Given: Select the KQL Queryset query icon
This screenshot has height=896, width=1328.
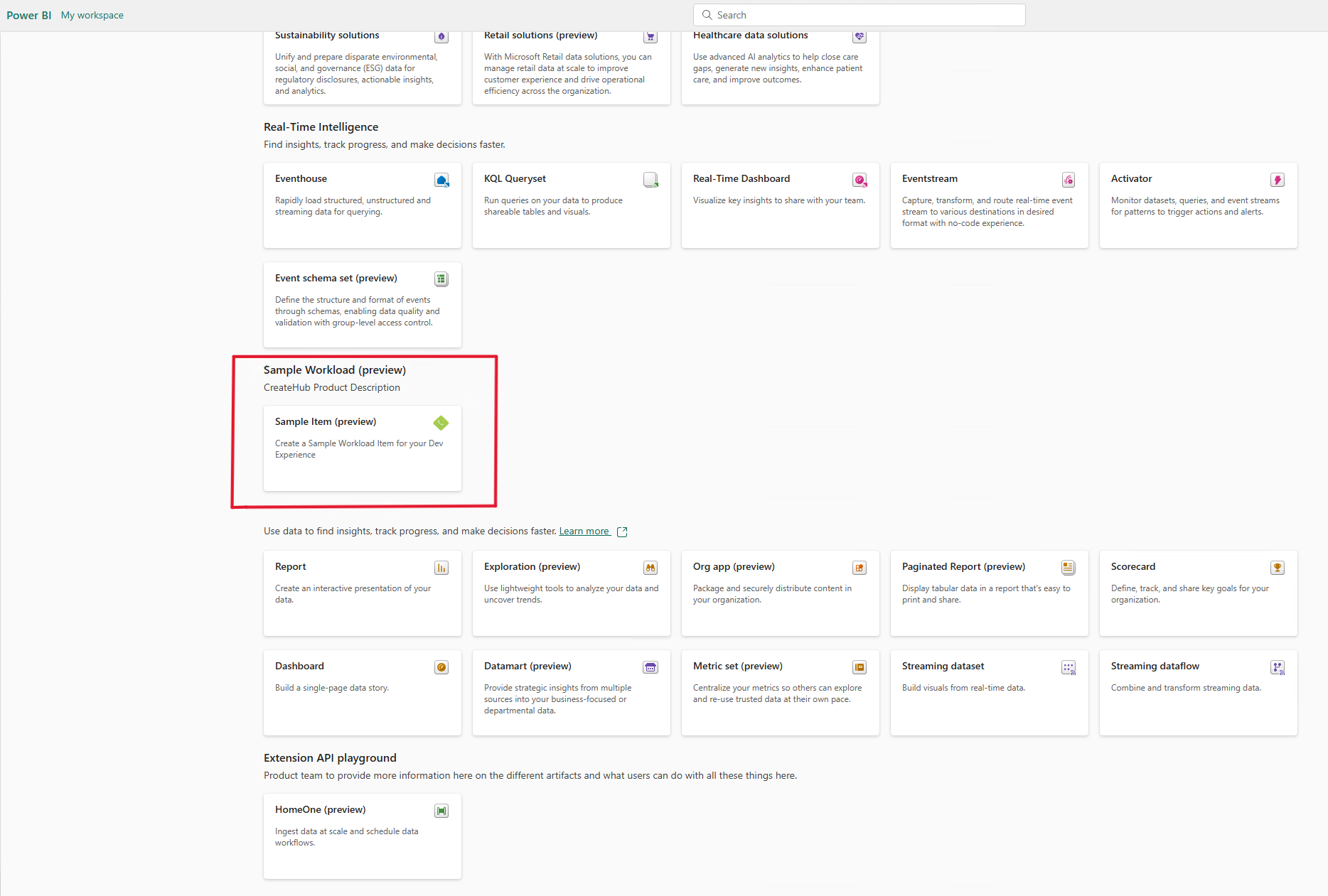Looking at the screenshot, I should [650, 180].
